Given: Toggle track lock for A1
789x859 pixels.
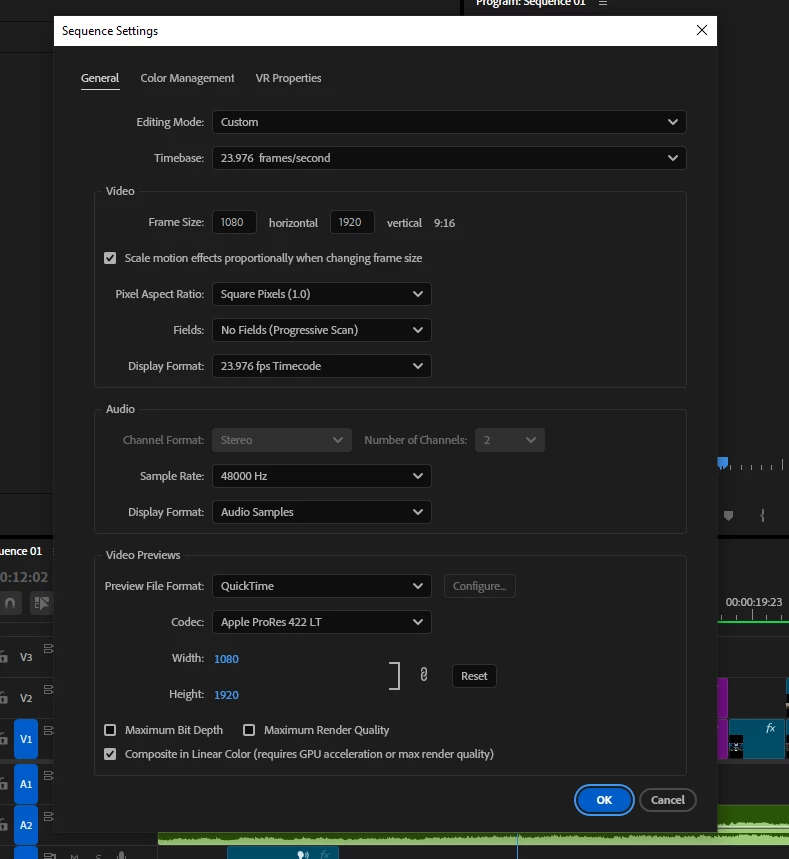Looking at the screenshot, I should click(3, 783).
